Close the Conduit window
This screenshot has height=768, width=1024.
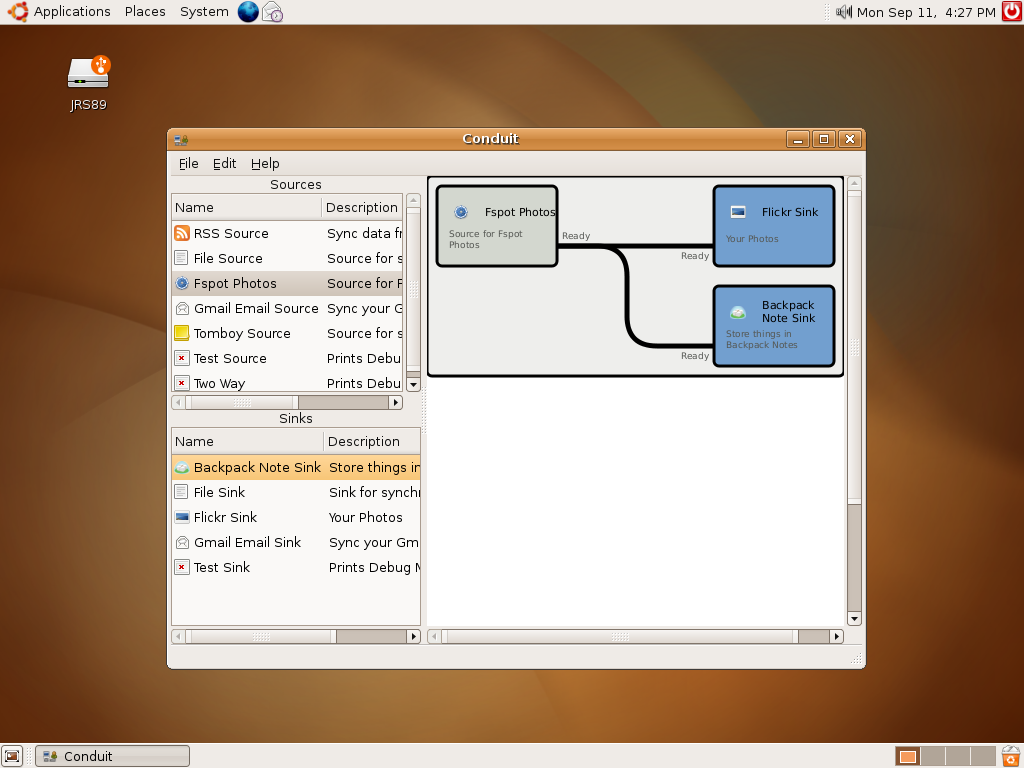[x=850, y=139]
